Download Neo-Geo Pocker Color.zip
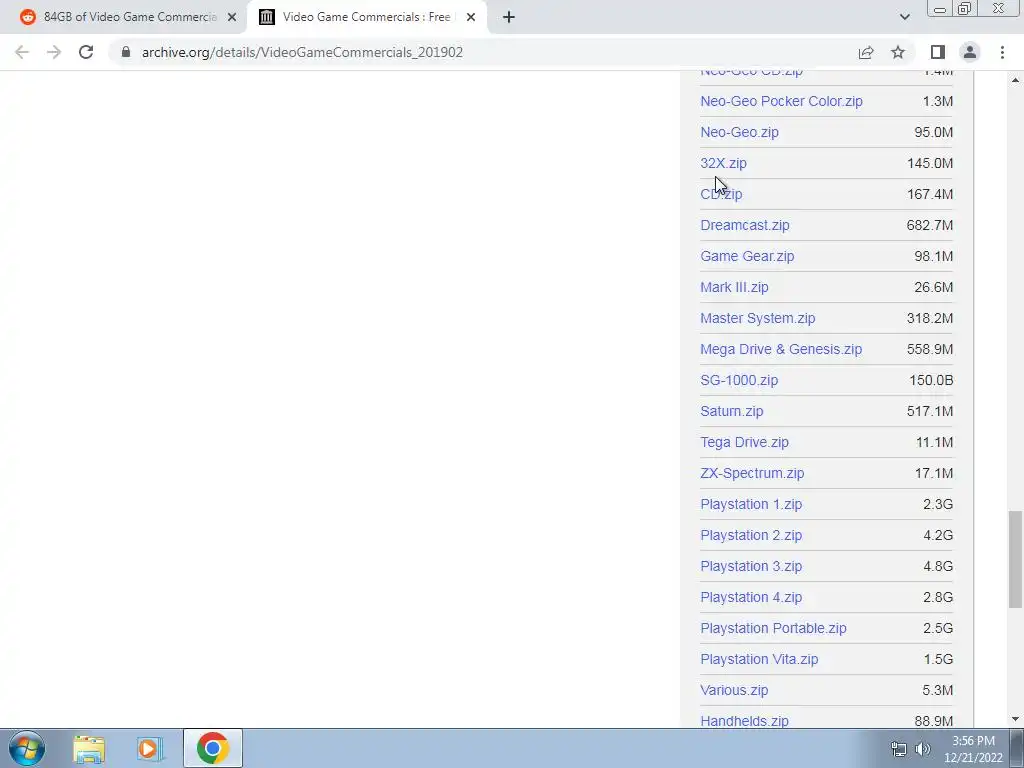This screenshot has width=1024, height=768. coord(781,101)
